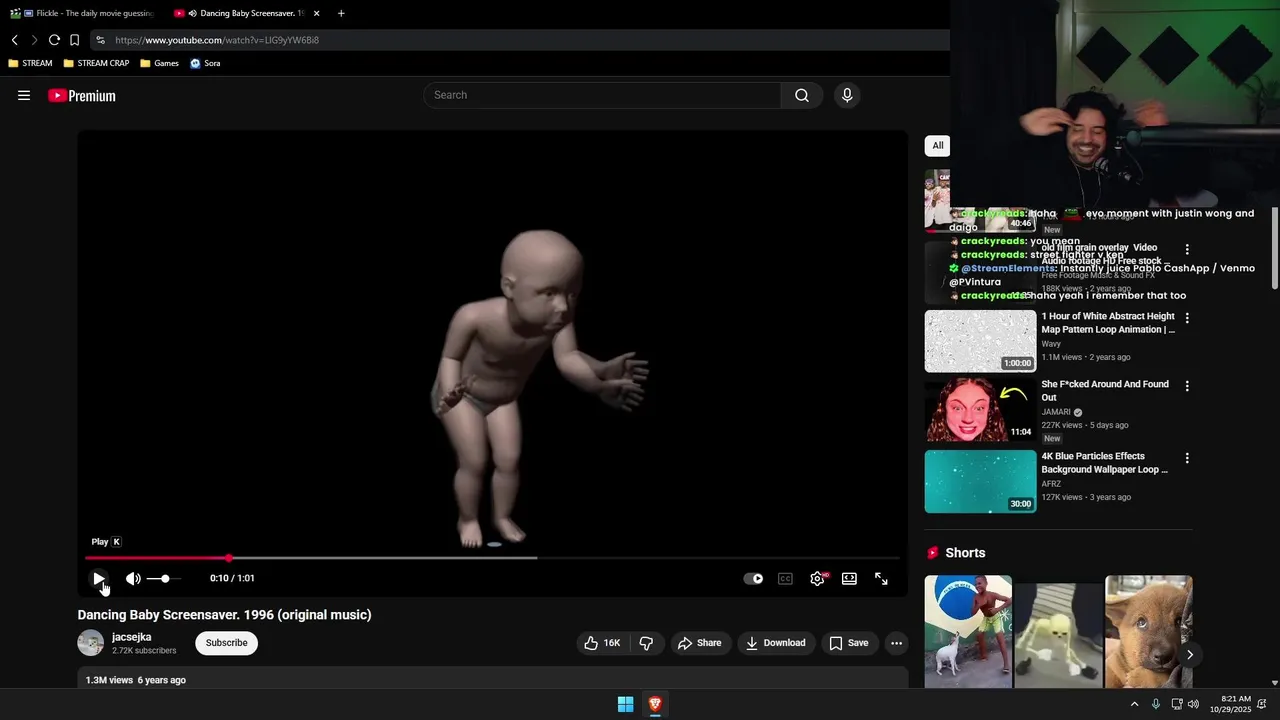Open 4K Blue Particles Effects video thumbnail

[x=980, y=481]
